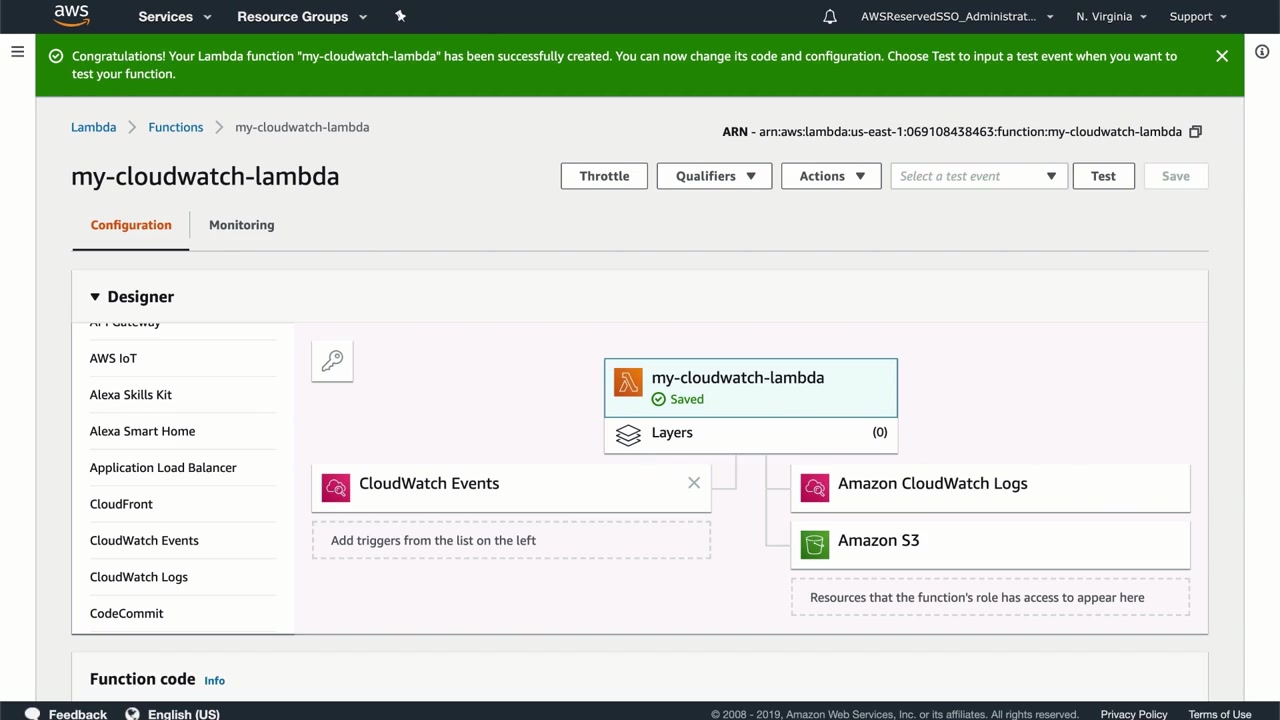Viewport: 1280px width, 720px height.
Task: Click the Lambda function icon in Designer
Action: coord(628,383)
